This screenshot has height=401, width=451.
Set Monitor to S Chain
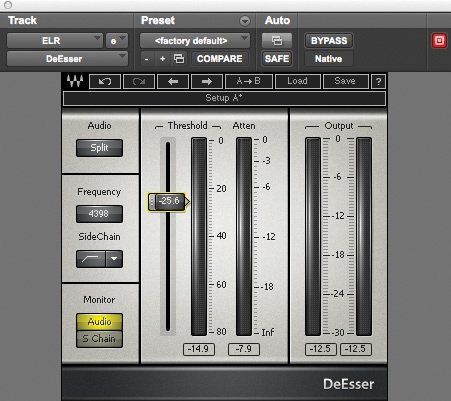99,339
